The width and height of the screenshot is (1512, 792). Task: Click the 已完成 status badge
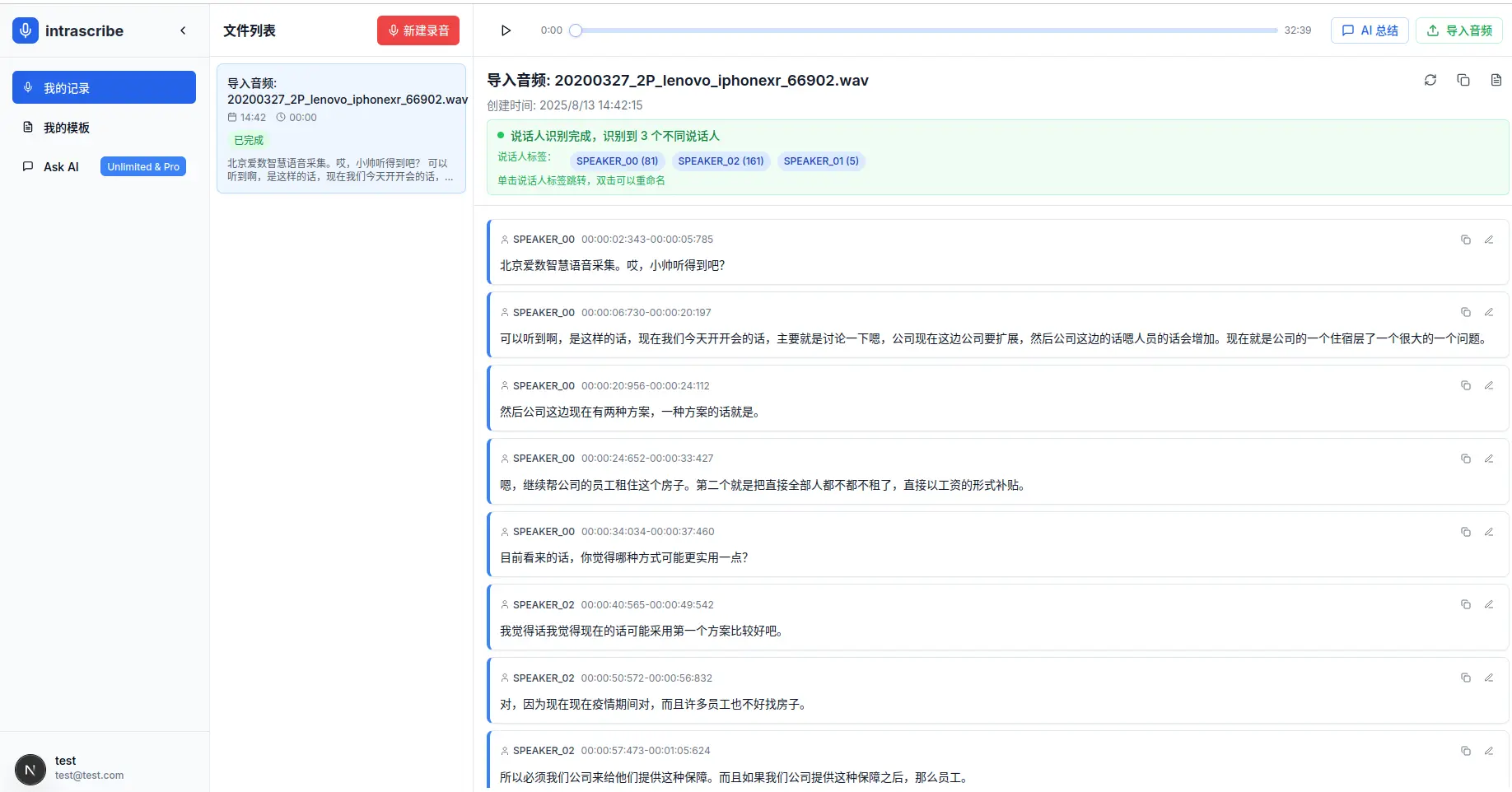point(249,140)
